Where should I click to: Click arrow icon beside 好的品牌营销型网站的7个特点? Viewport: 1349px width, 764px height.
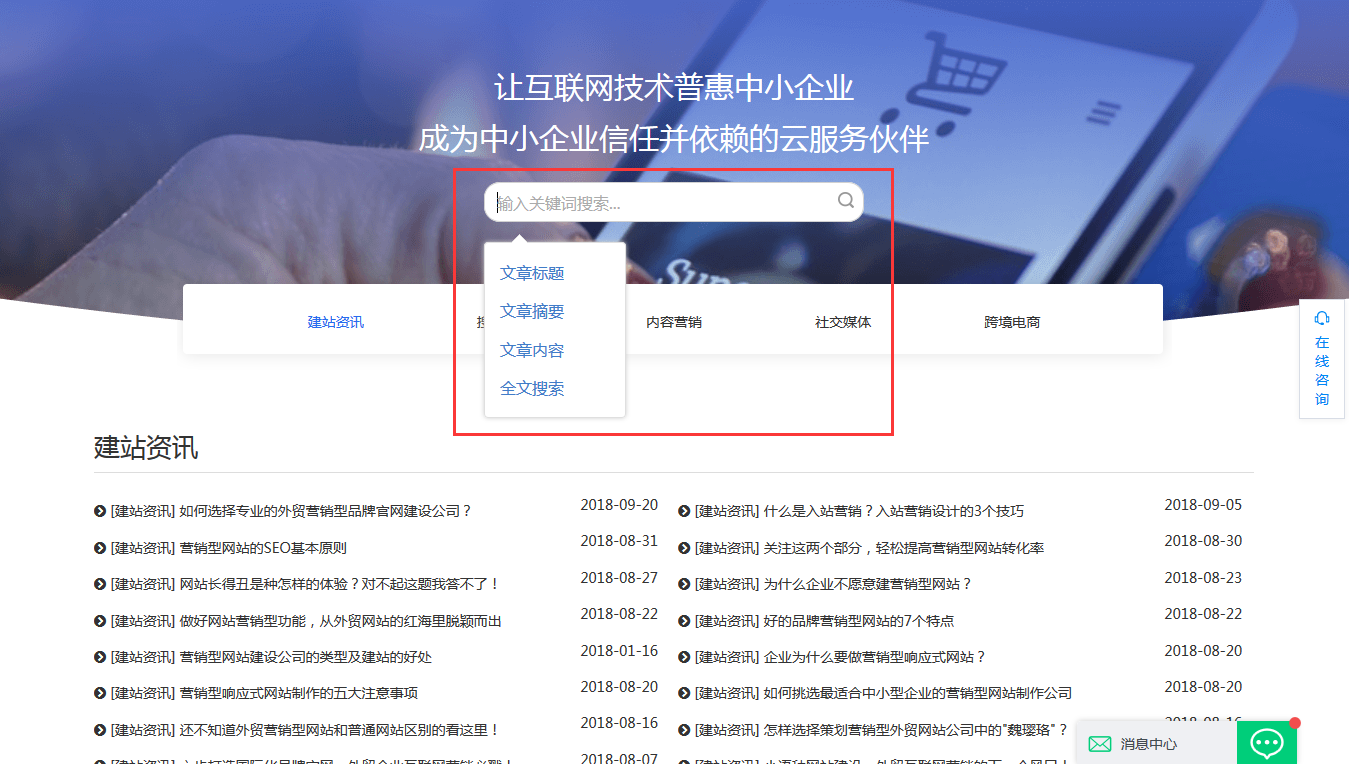tap(682, 620)
